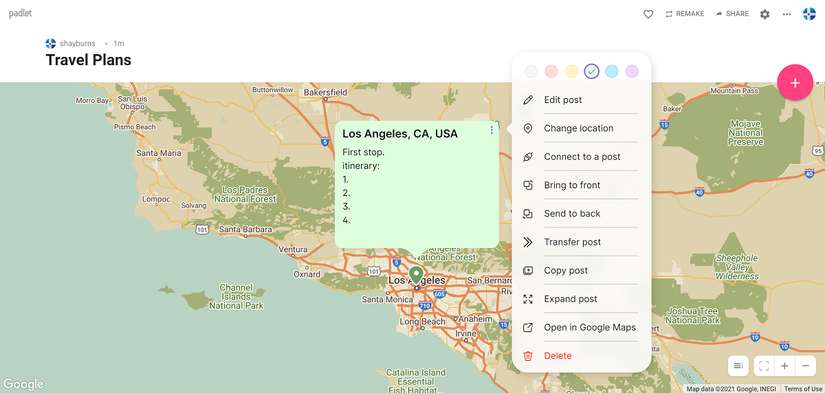Click the green Los Angeles map pin
825x393 pixels.
pos(416,276)
